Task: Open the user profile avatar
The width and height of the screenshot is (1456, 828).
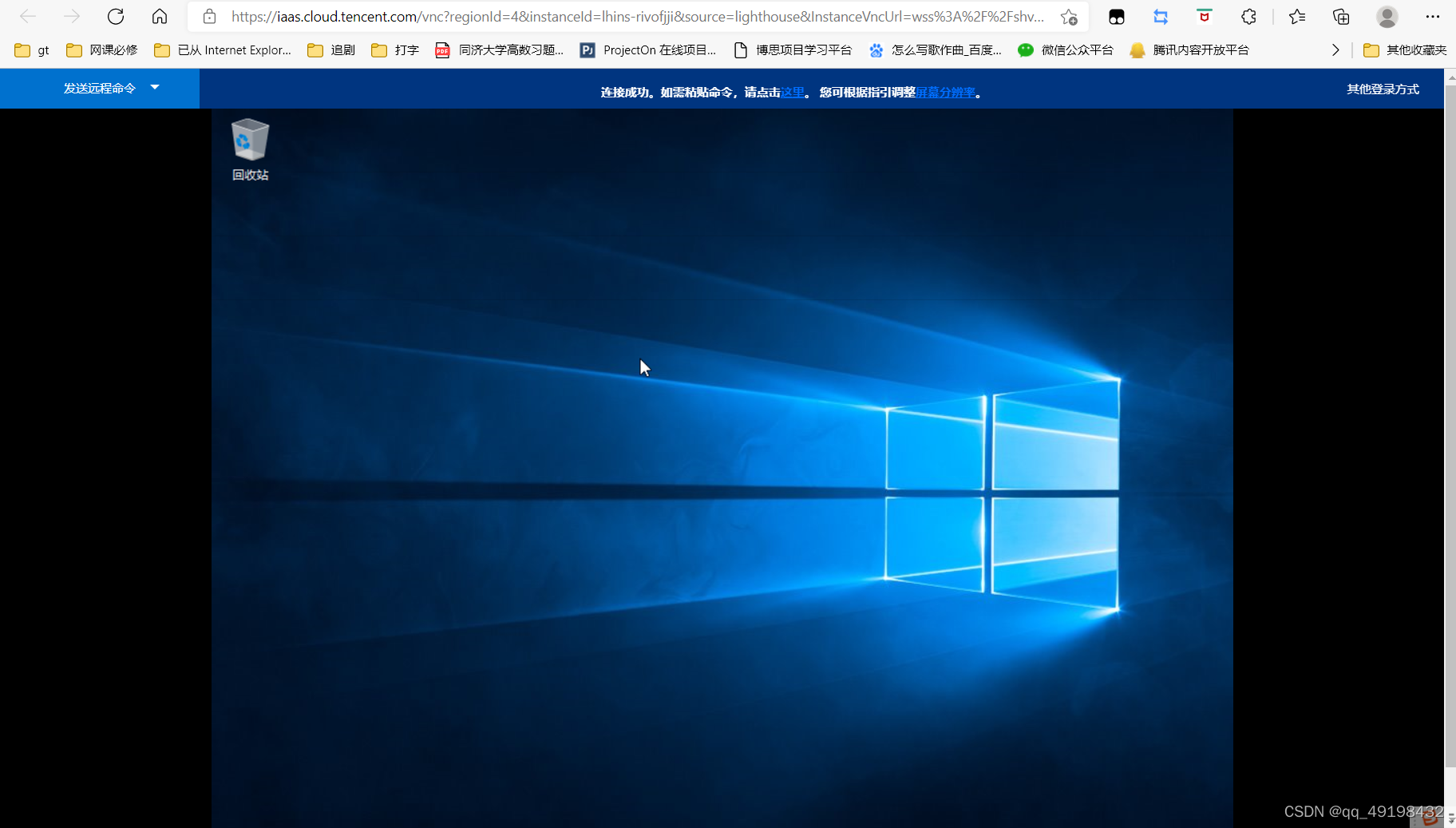Action: pos(1387,17)
